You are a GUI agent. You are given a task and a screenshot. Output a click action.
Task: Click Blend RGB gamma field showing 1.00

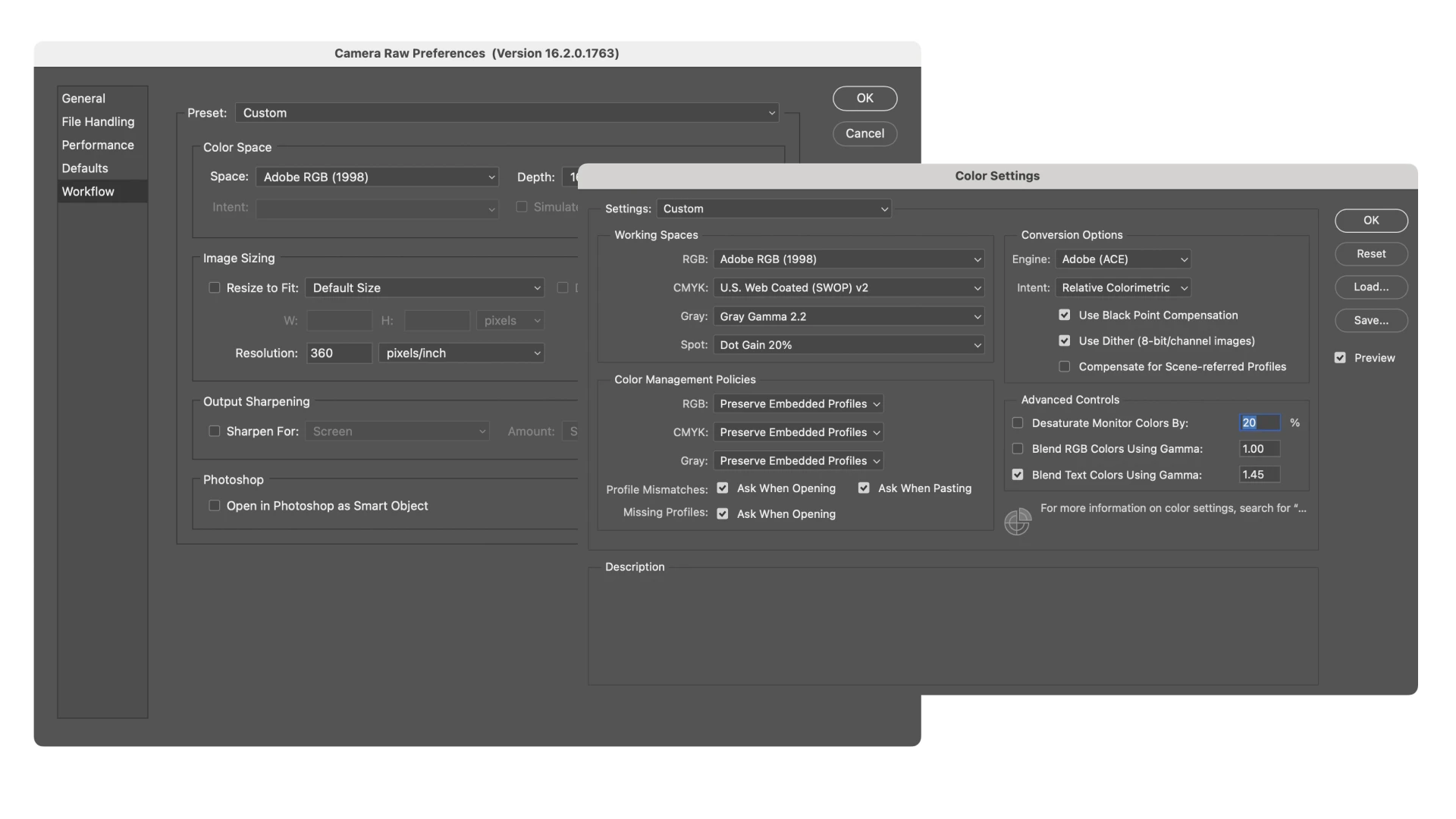tap(1260, 449)
